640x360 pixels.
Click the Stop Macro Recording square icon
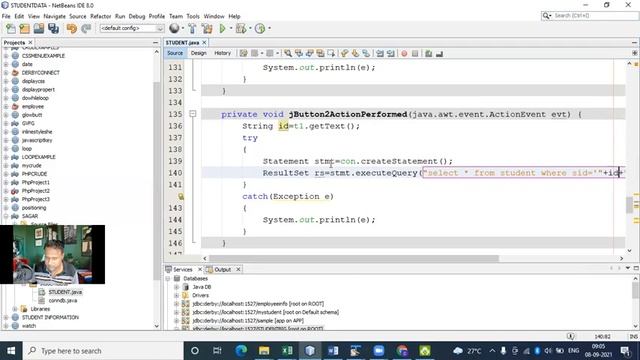pyautogui.click(x=415, y=53)
